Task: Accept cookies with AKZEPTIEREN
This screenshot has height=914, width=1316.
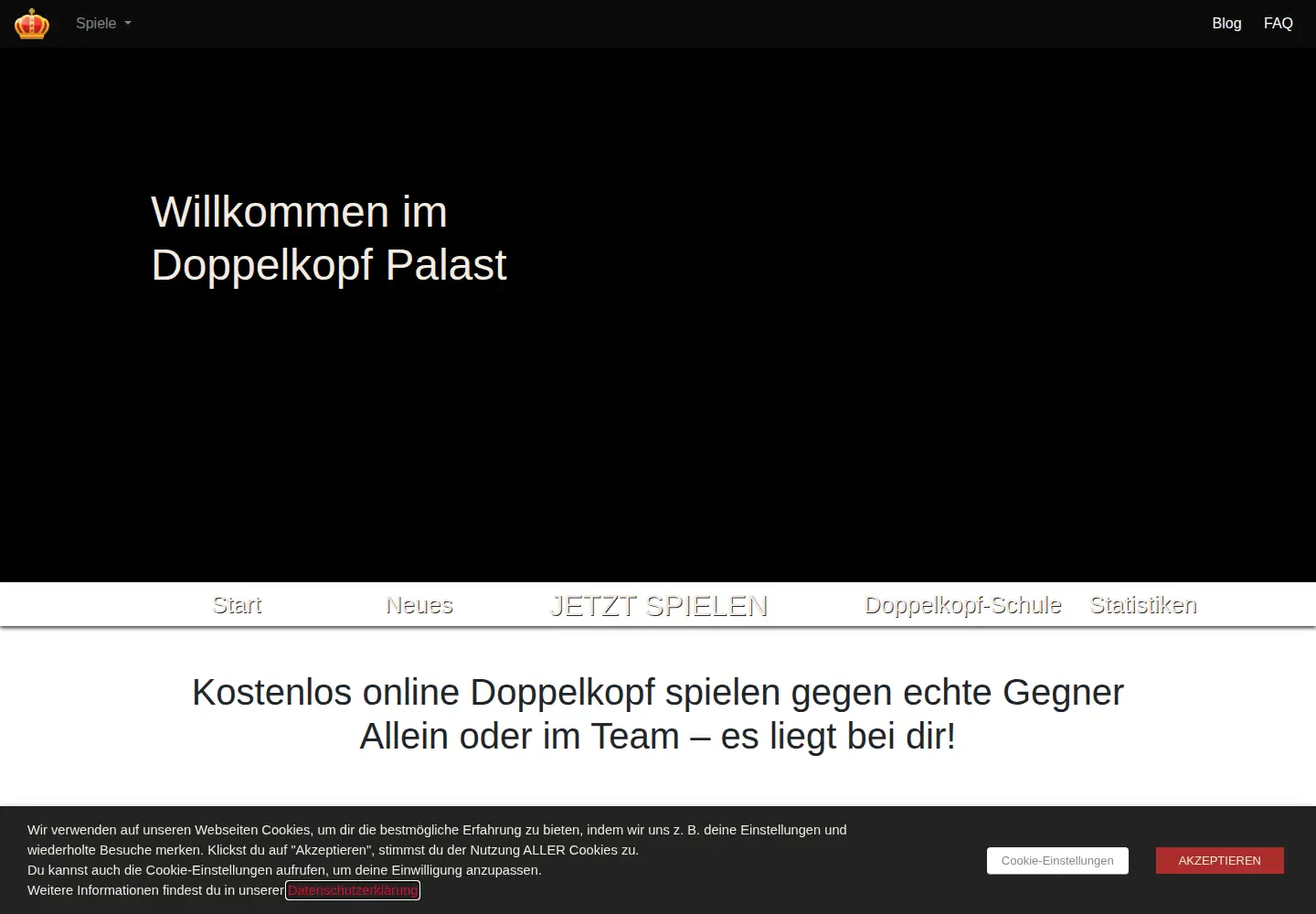Action: 1219,861
